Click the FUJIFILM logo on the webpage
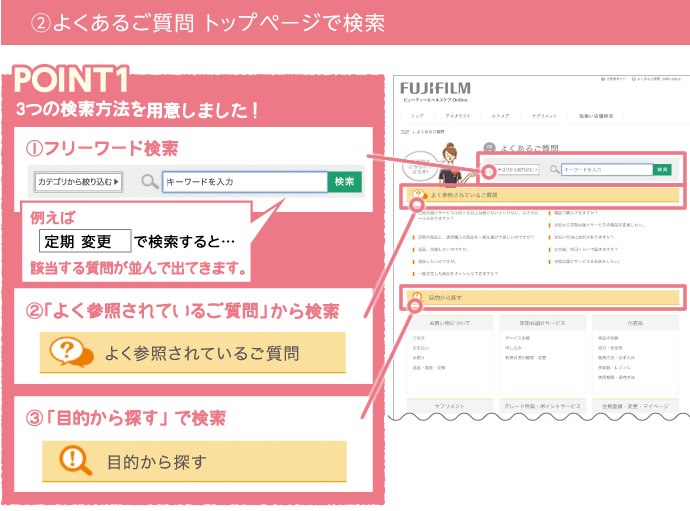The width and height of the screenshot is (690, 511). tap(438, 87)
